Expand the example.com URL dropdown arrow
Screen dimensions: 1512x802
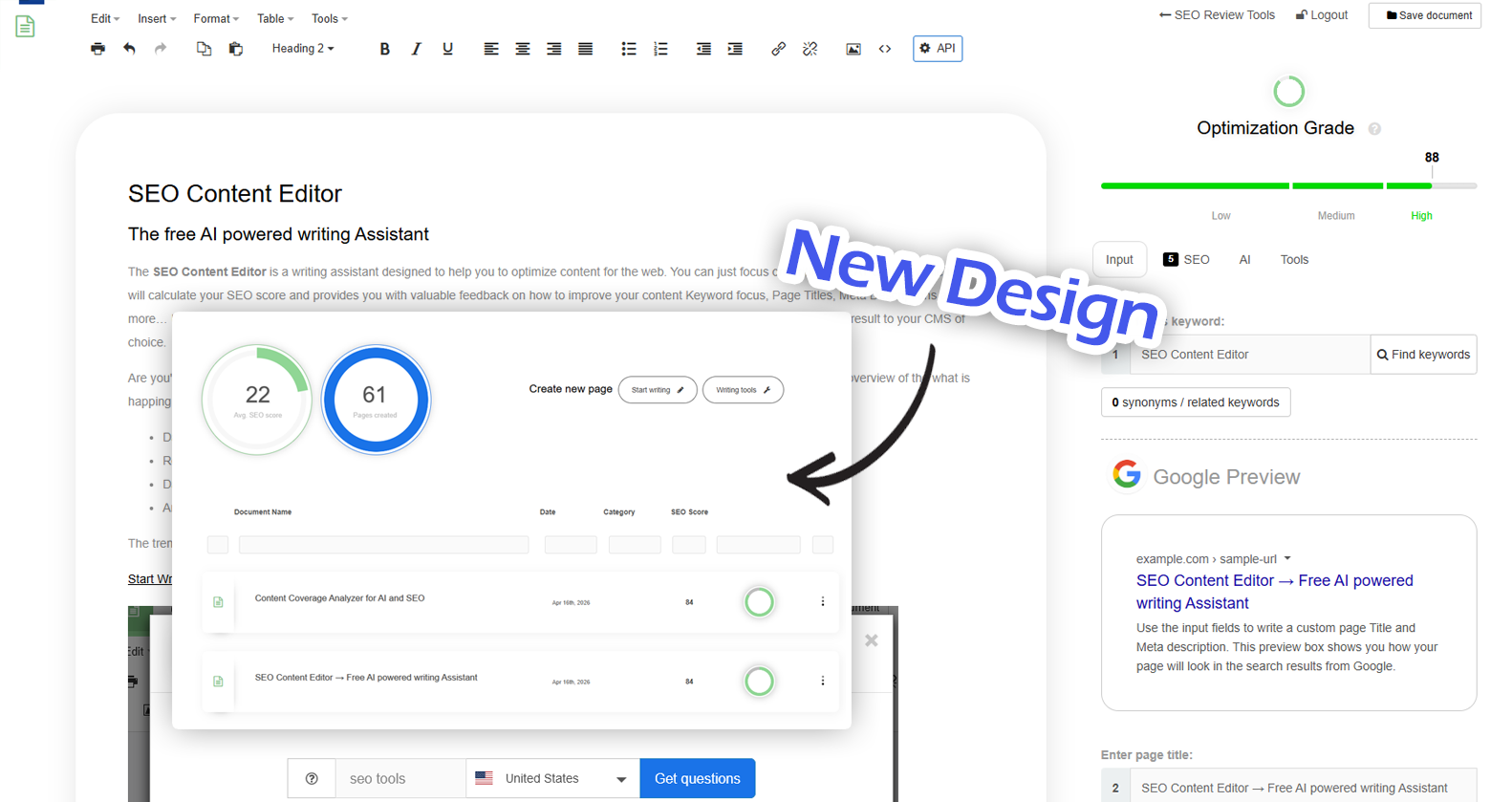point(1287,558)
